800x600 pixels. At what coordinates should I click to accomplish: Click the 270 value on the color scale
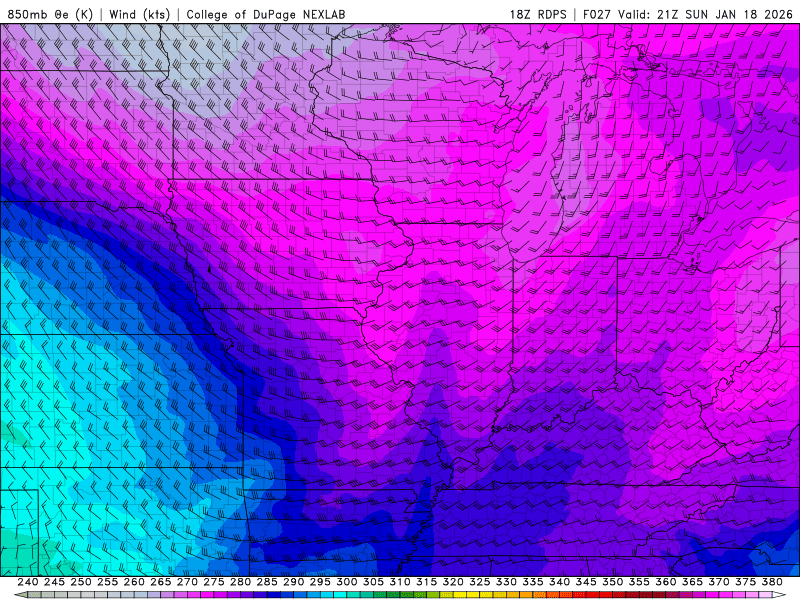tap(187, 582)
